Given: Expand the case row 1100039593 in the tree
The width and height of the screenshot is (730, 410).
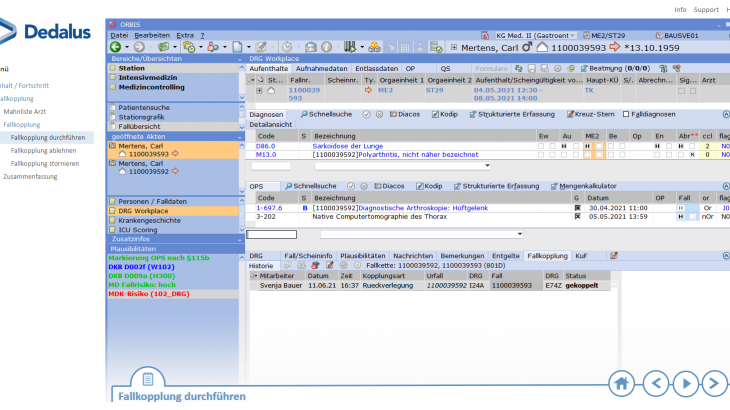Looking at the screenshot, I should coord(258,90).
